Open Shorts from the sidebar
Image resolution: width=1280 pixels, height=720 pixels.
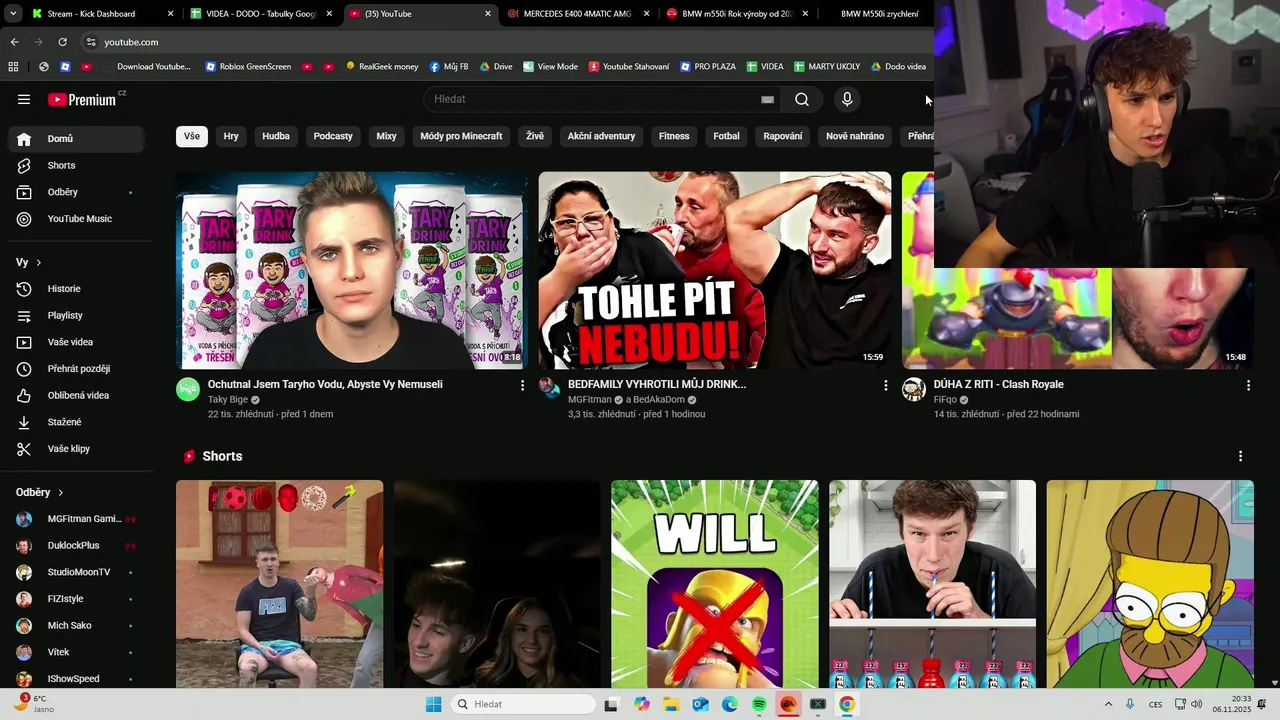pyautogui.click(x=76, y=165)
